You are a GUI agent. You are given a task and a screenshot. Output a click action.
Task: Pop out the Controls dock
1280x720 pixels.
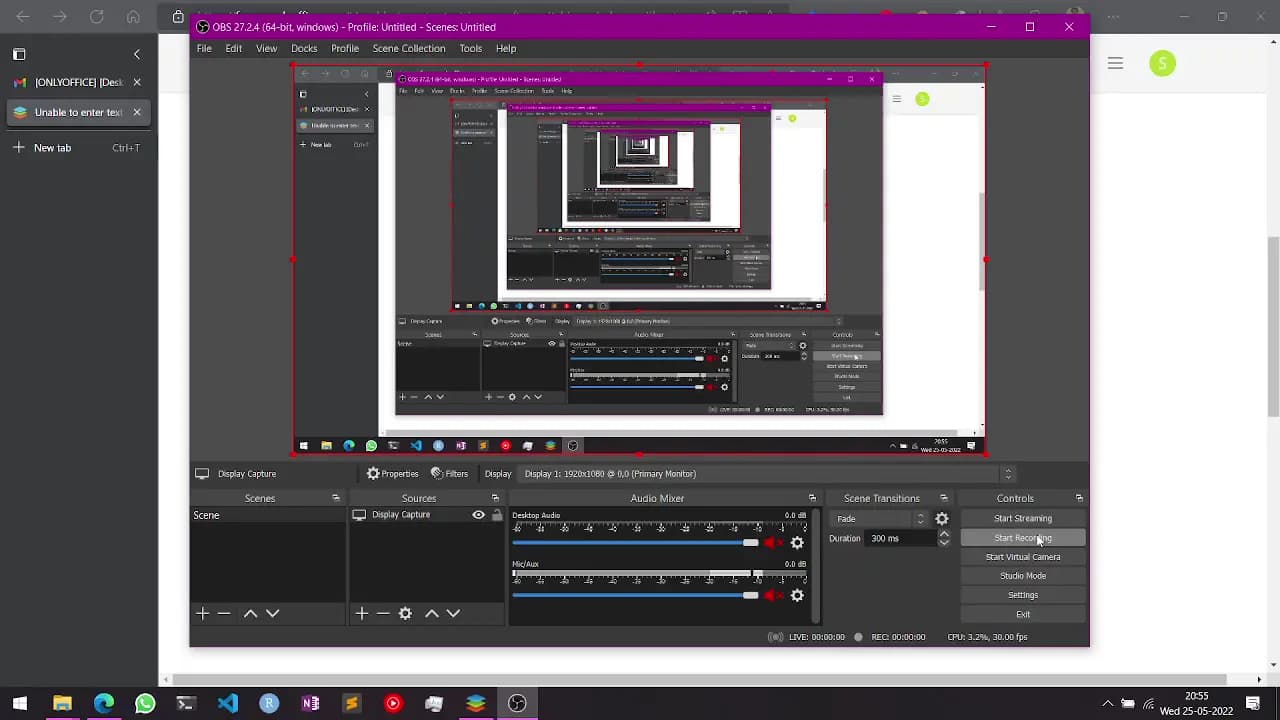point(1079,498)
